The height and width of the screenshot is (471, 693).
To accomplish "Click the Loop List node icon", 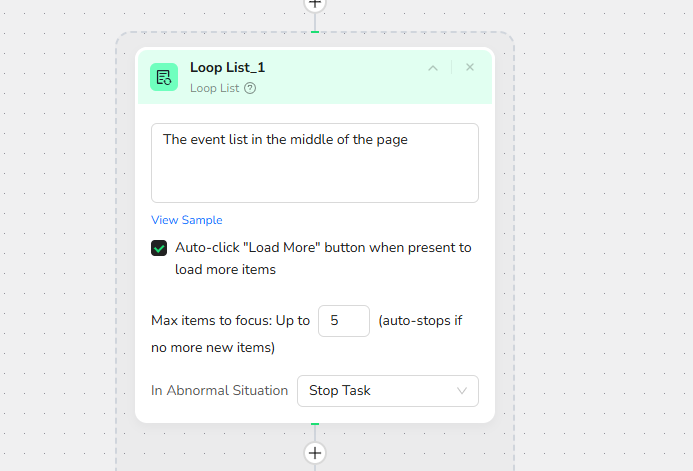I will tap(164, 77).
